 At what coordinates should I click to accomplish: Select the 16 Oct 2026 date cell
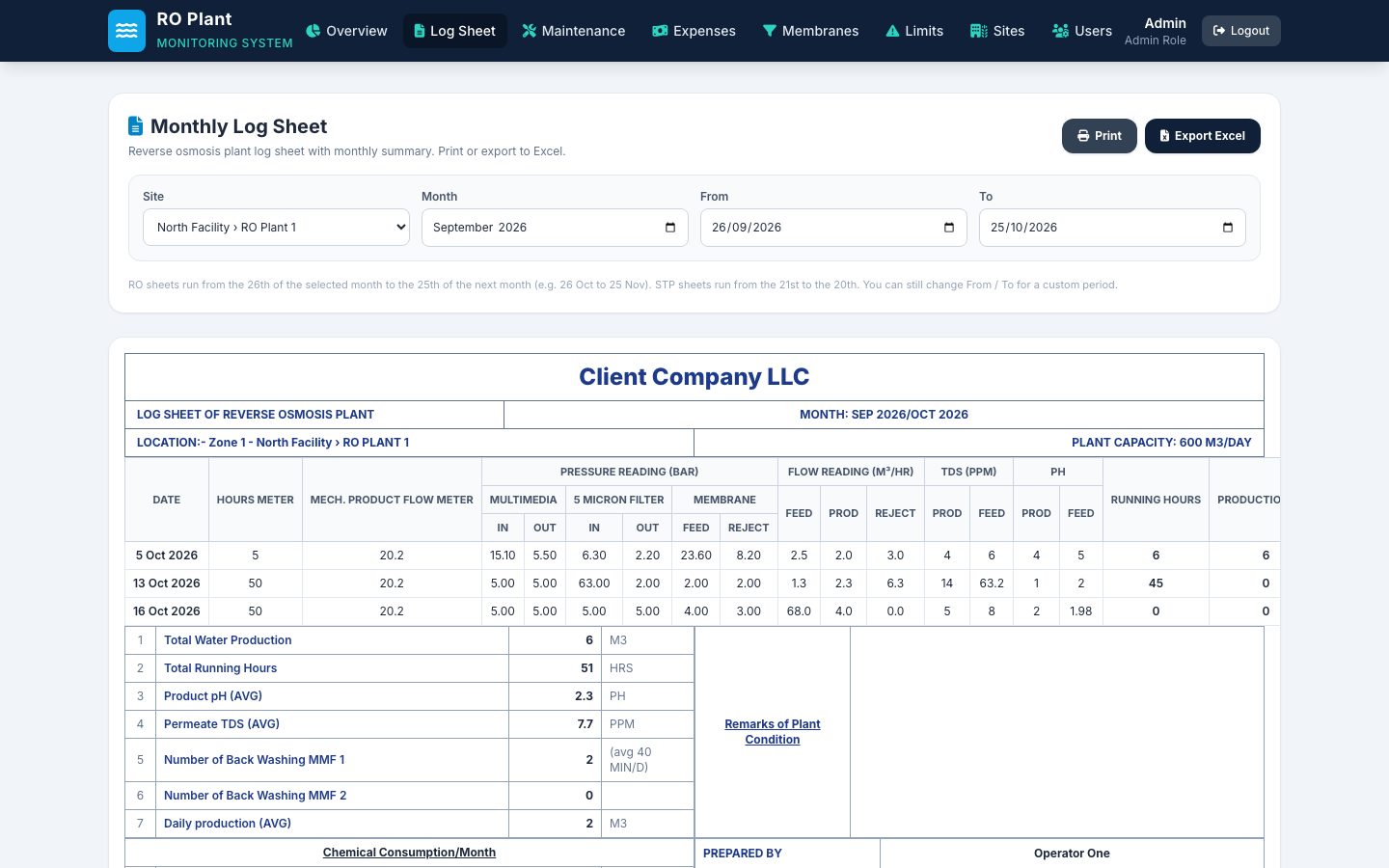click(167, 611)
